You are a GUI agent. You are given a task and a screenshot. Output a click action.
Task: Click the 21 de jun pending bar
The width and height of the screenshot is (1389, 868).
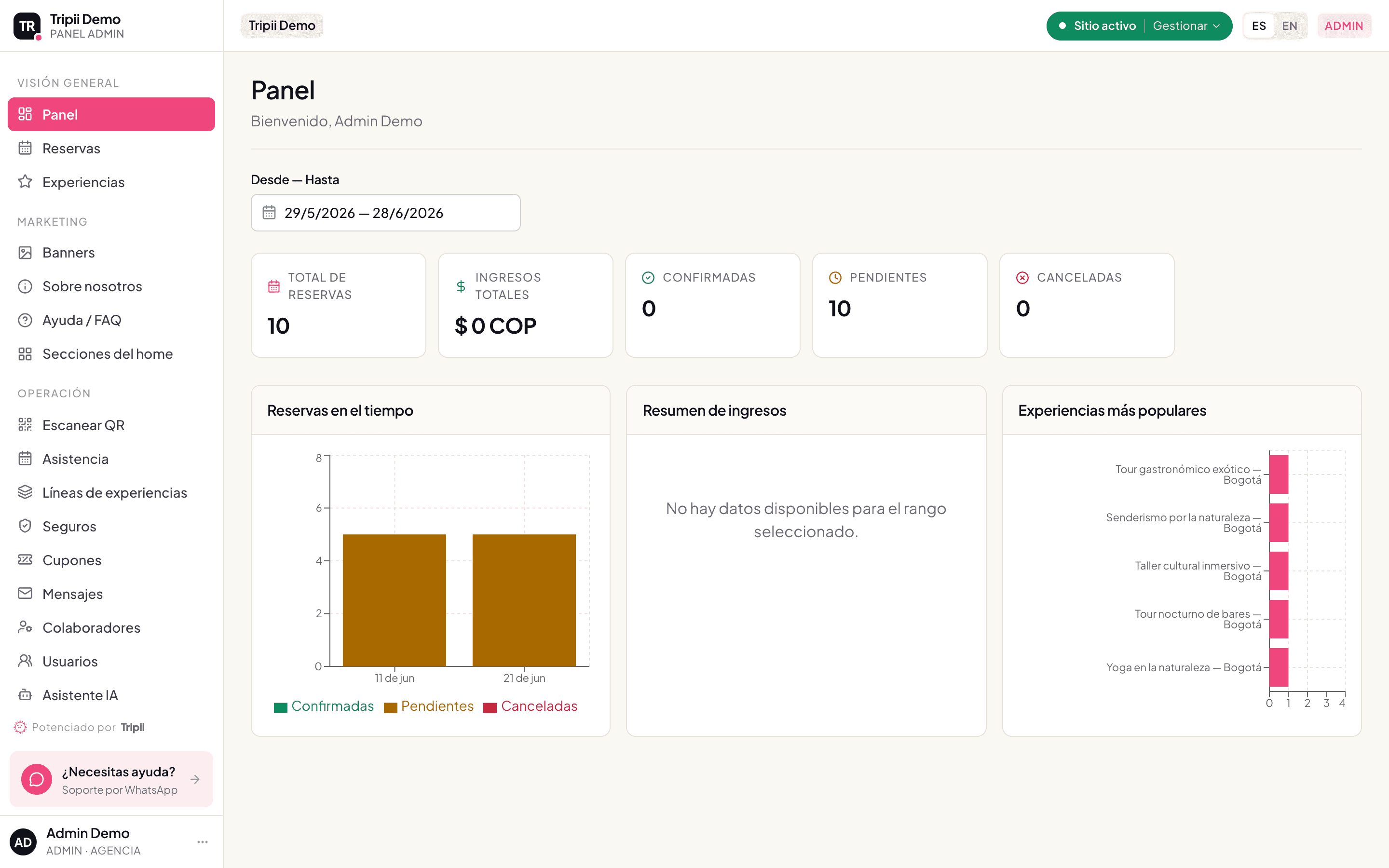coord(524,600)
